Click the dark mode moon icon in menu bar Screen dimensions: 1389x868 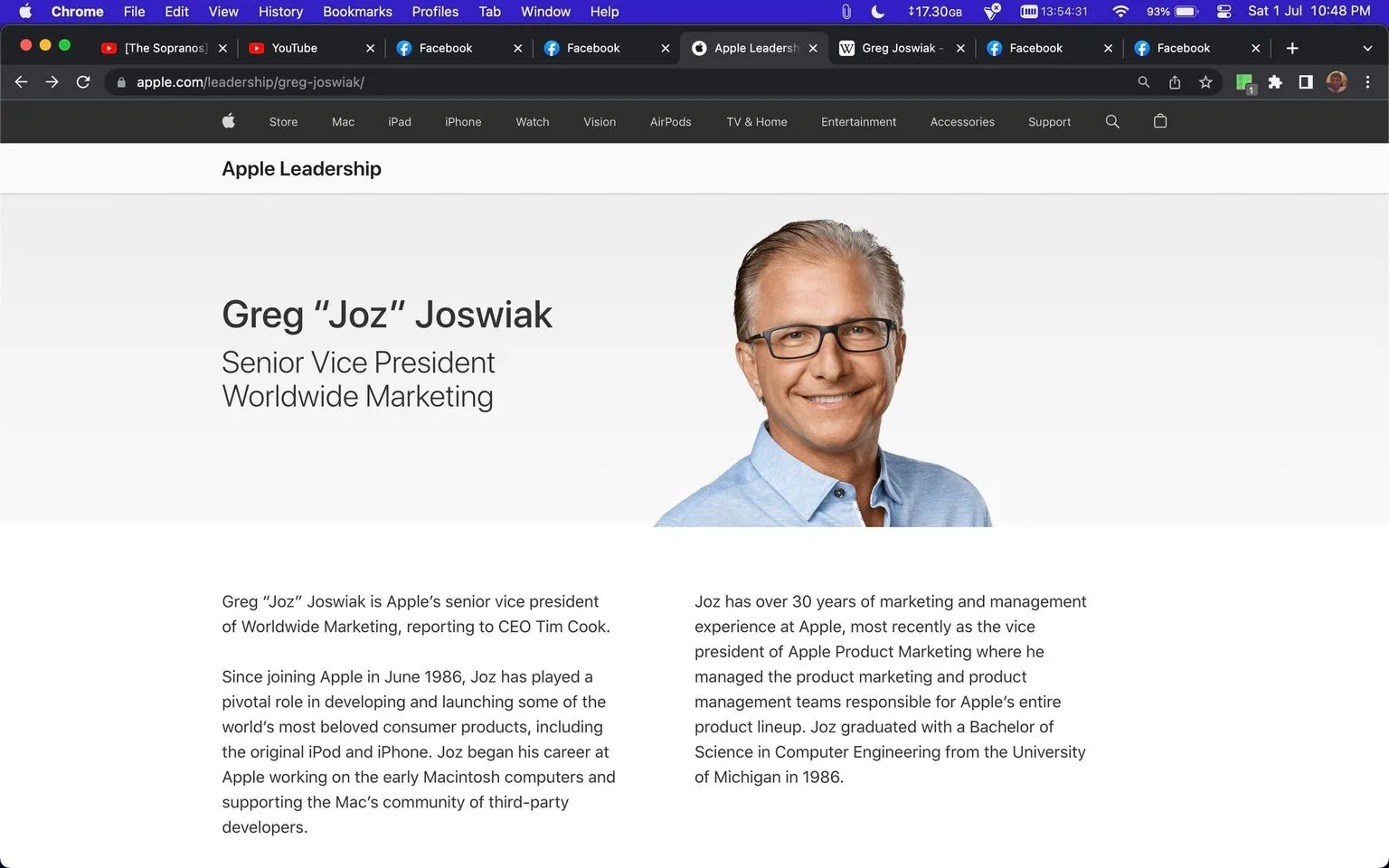point(876,12)
